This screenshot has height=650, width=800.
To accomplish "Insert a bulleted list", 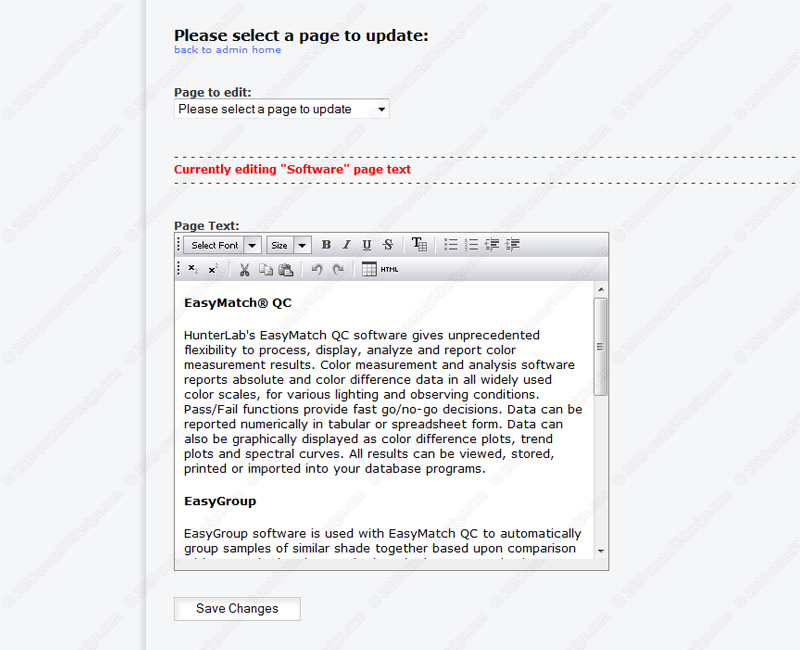I will (451, 245).
